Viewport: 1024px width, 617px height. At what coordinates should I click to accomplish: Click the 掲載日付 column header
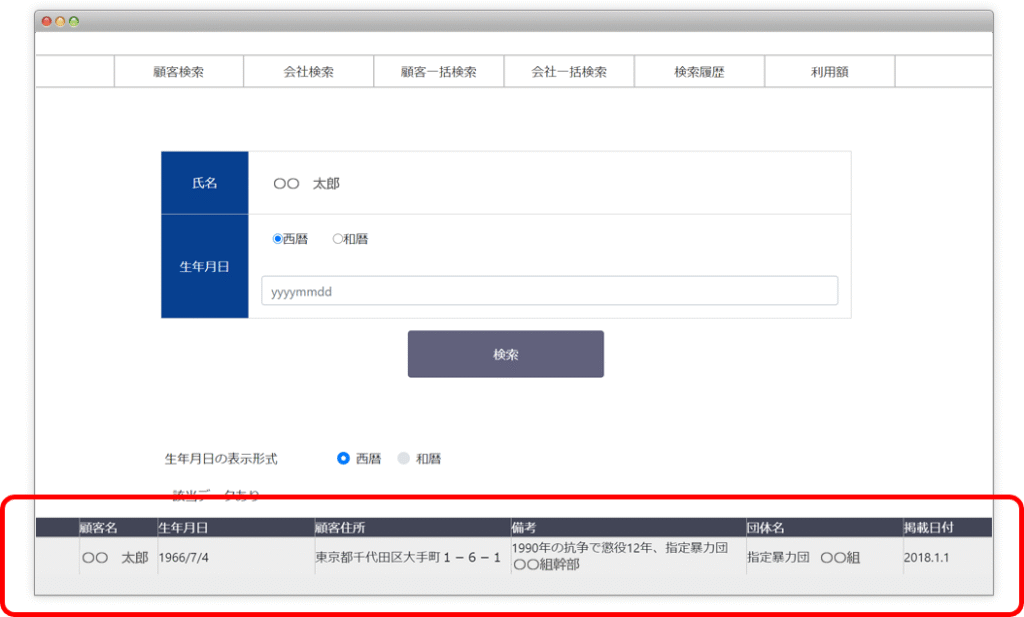click(x=929, y=527)
